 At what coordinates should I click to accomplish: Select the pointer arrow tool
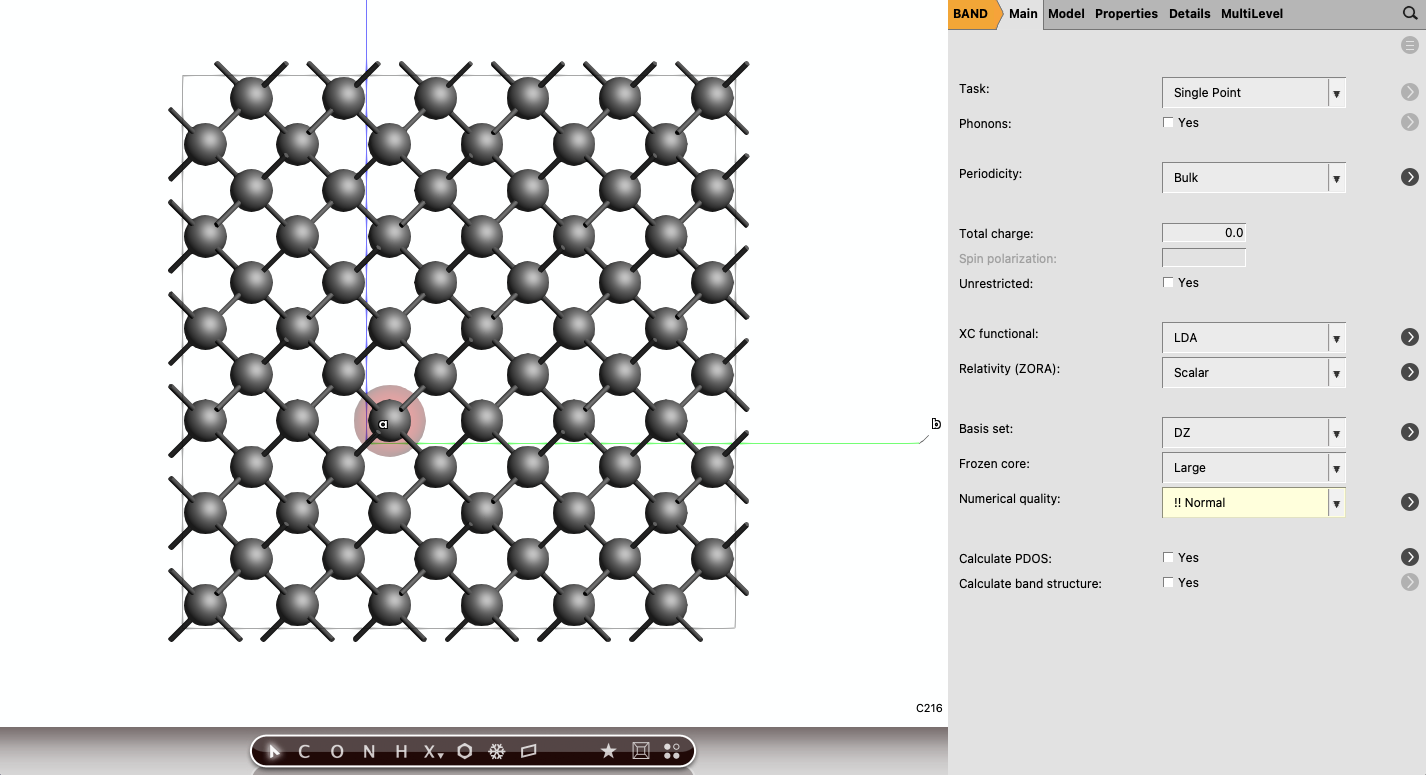click(274, 751)
